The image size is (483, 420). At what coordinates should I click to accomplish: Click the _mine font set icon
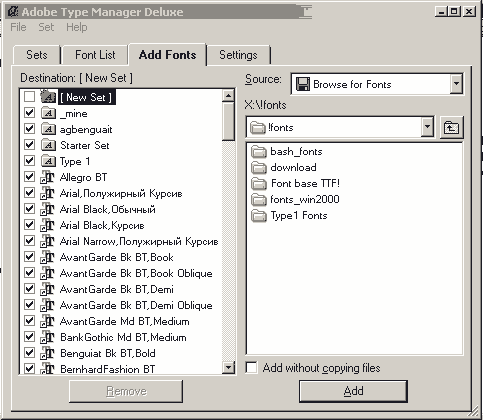click(x=48, y=113)
